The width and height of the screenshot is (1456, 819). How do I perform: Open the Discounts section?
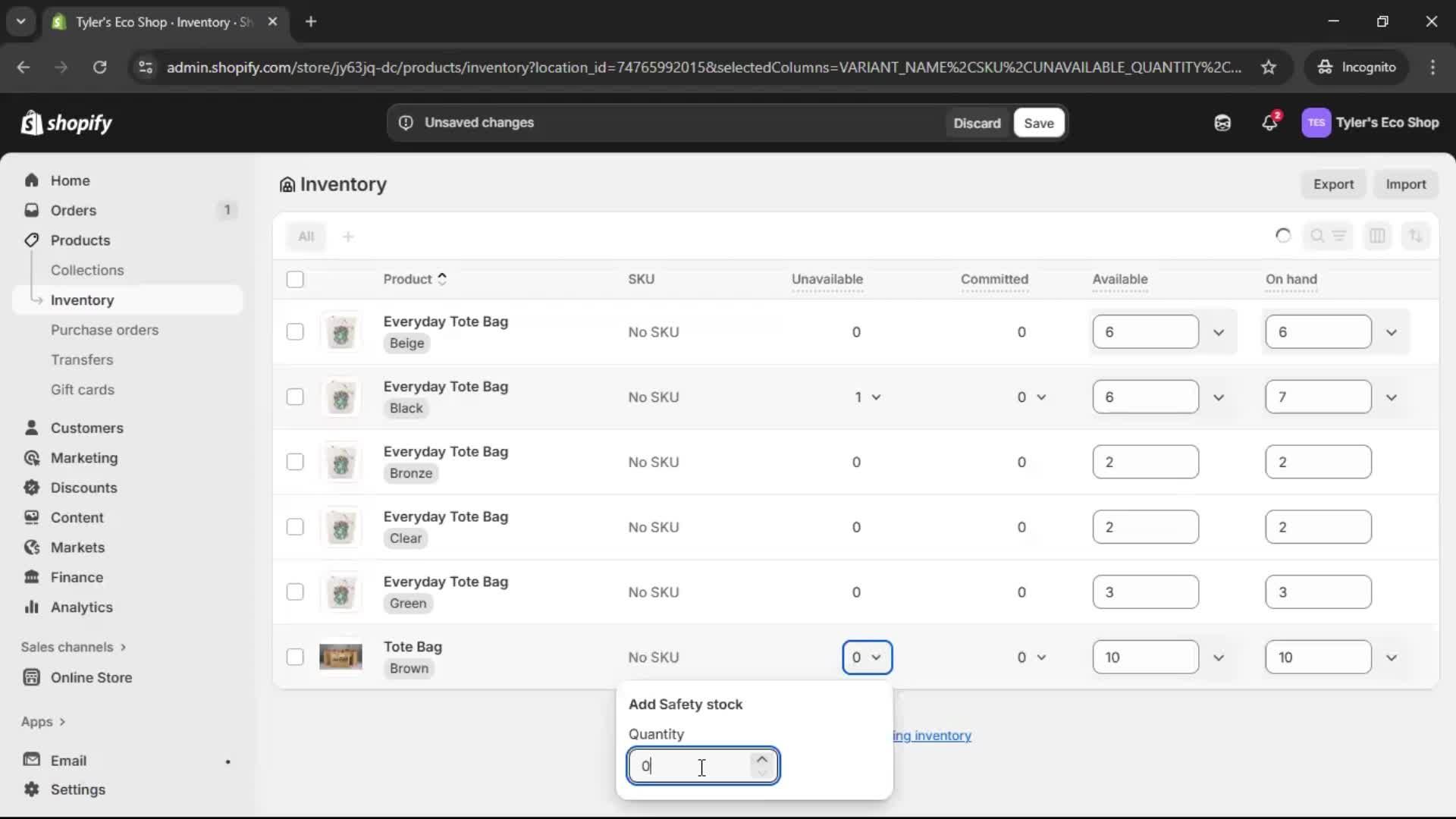click(83, 488)
